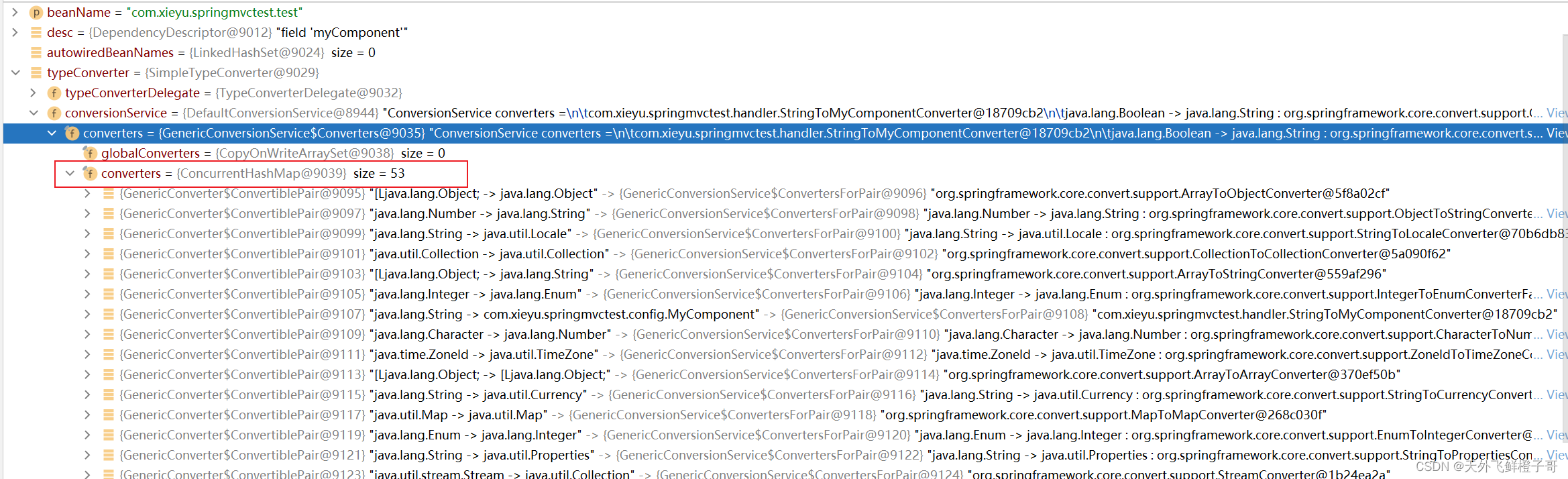The height and width of the screenshot is (479, 1568).
Task: Select row "java.lang.String -> java.util.Currency"
Action: (478, 394)
